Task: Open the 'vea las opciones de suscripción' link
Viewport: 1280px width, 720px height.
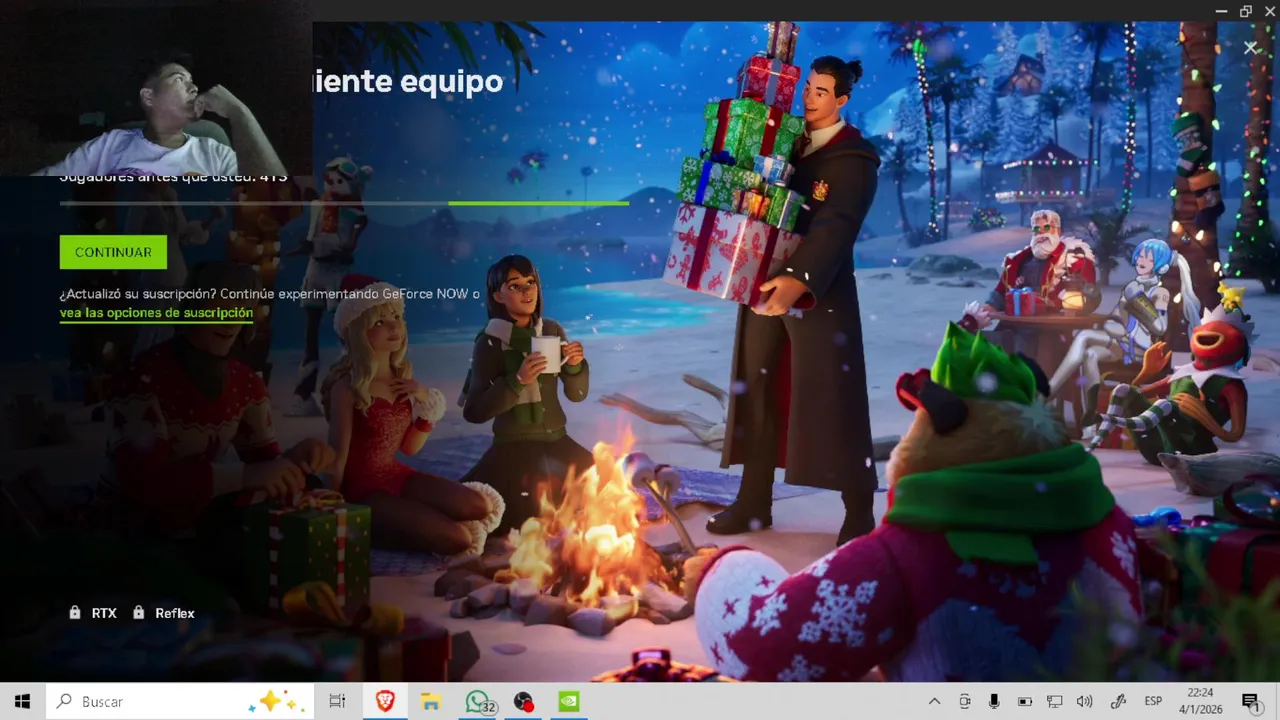Action: pyautogui.click(x=156, y=313)
